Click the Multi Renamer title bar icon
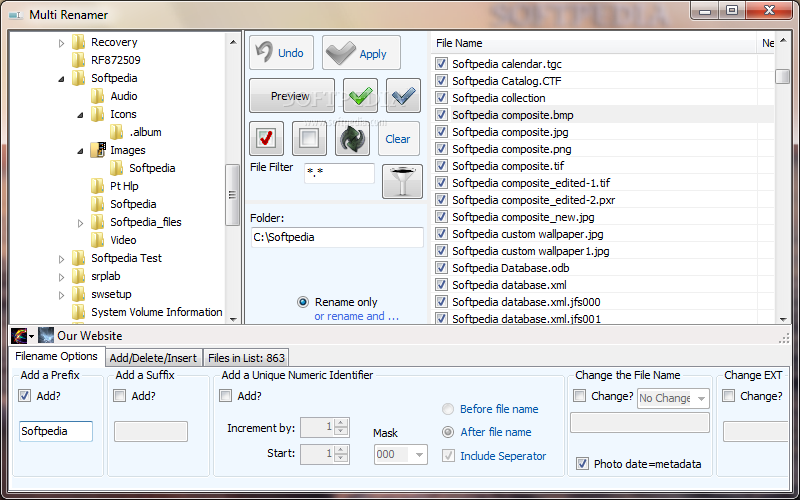800x500 pixels. (15, 15)
